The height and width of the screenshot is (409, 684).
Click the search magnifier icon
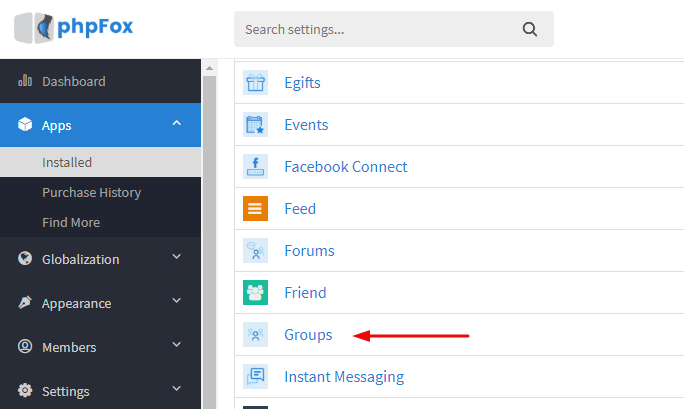coord(529,30)
